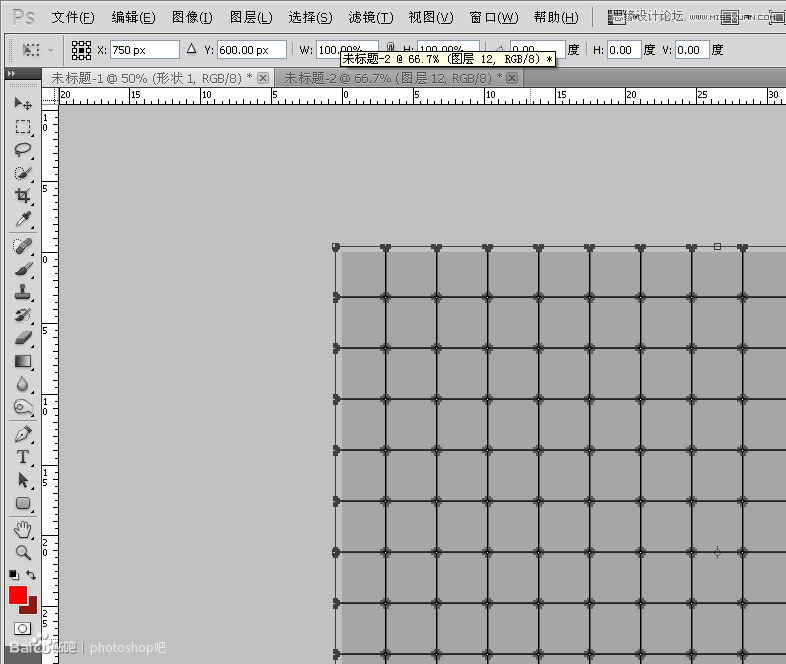Select the Pen tool
786x664 pixels.
(23, 434)
